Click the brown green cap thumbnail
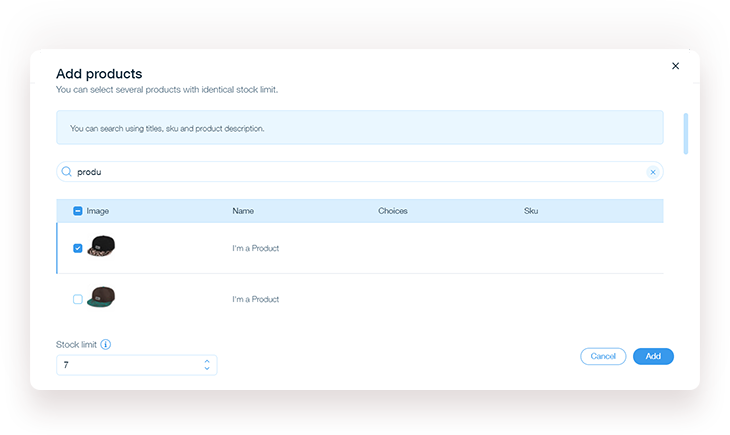Image resolution: width=730 pixels, height=435 pixels. [101, 297]
